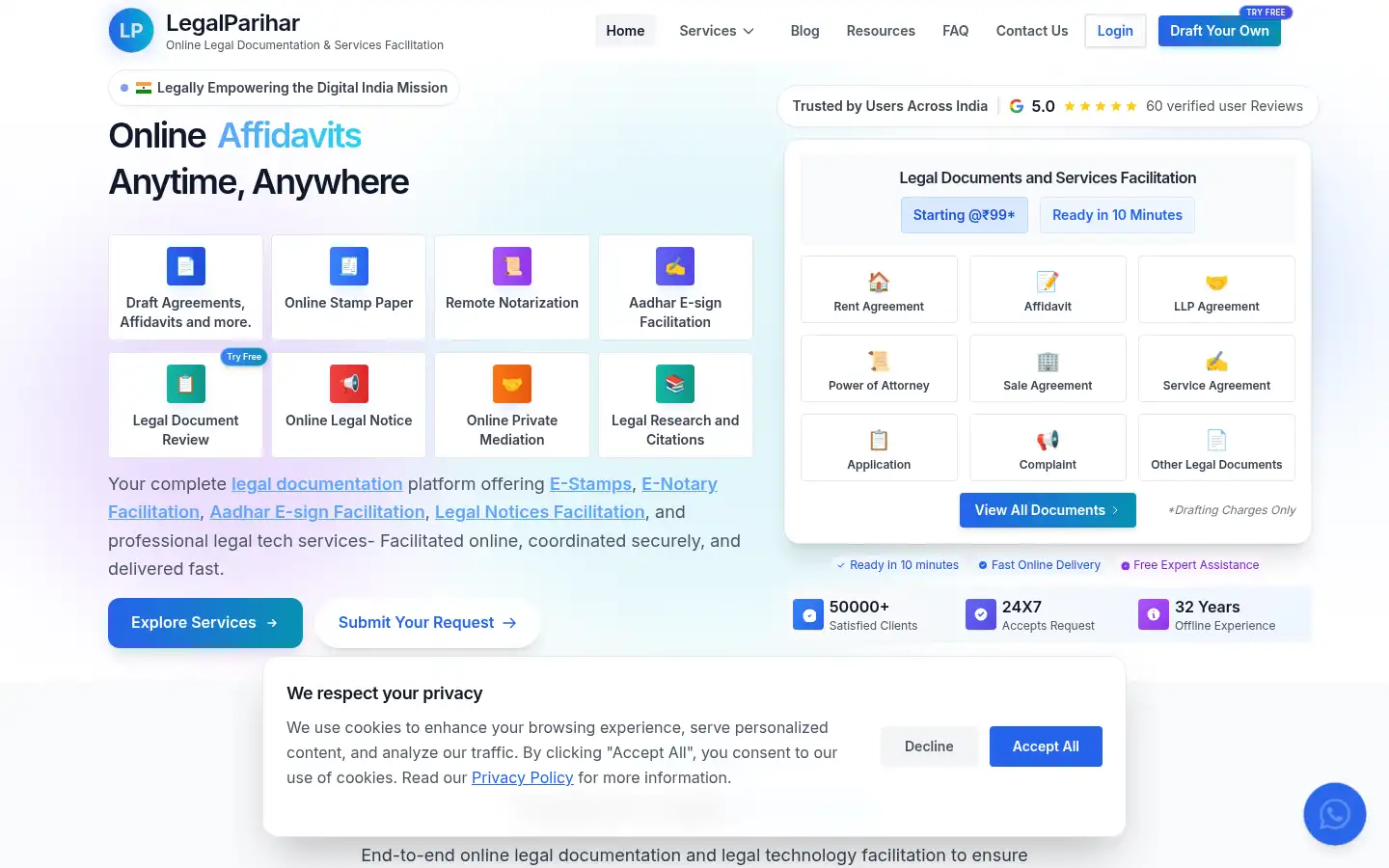This screenshot has height=868, width=1389.
Task: Click the five-star rating stars
Action: (1101, 106)
